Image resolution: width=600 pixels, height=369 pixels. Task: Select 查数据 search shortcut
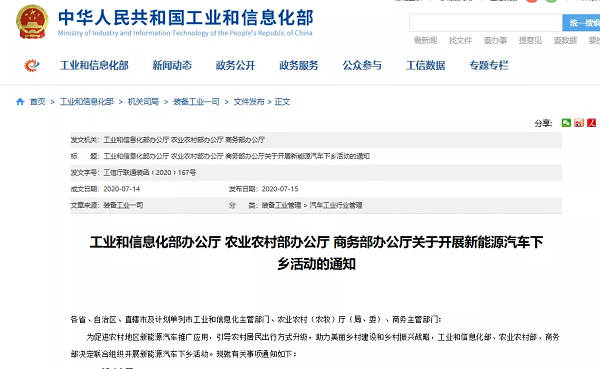point(565,40)
